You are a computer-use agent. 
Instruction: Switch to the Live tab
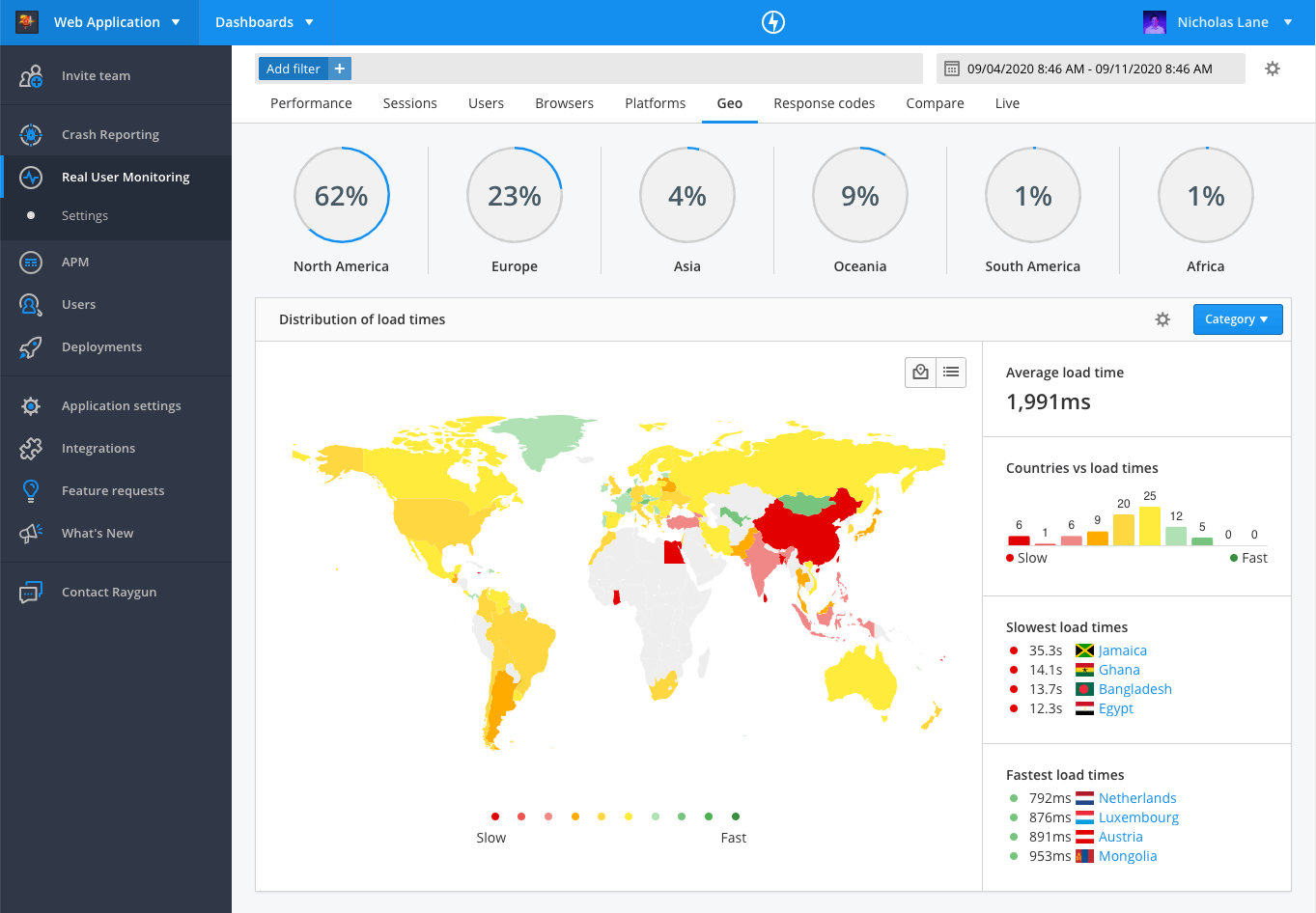pyautogui.click(x=1007, y=103)
